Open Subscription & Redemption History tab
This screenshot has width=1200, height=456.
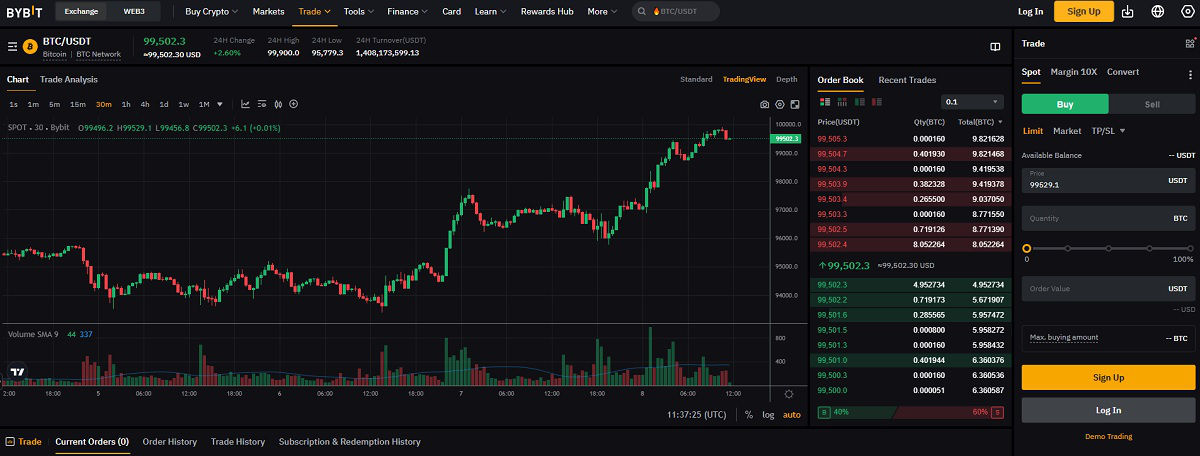[349, 441]
